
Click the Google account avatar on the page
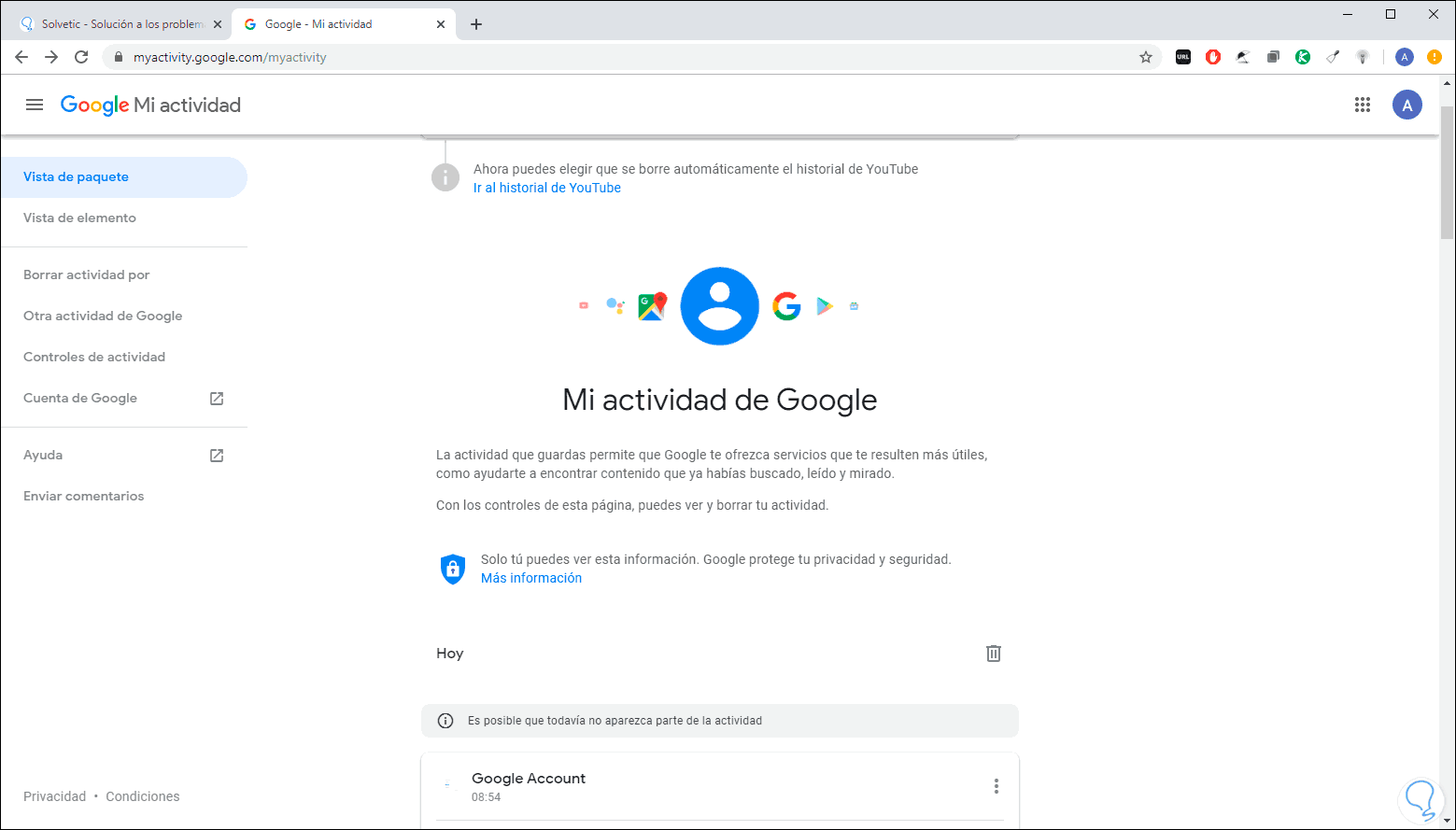pyautogui.click(x=1407, y=105)
